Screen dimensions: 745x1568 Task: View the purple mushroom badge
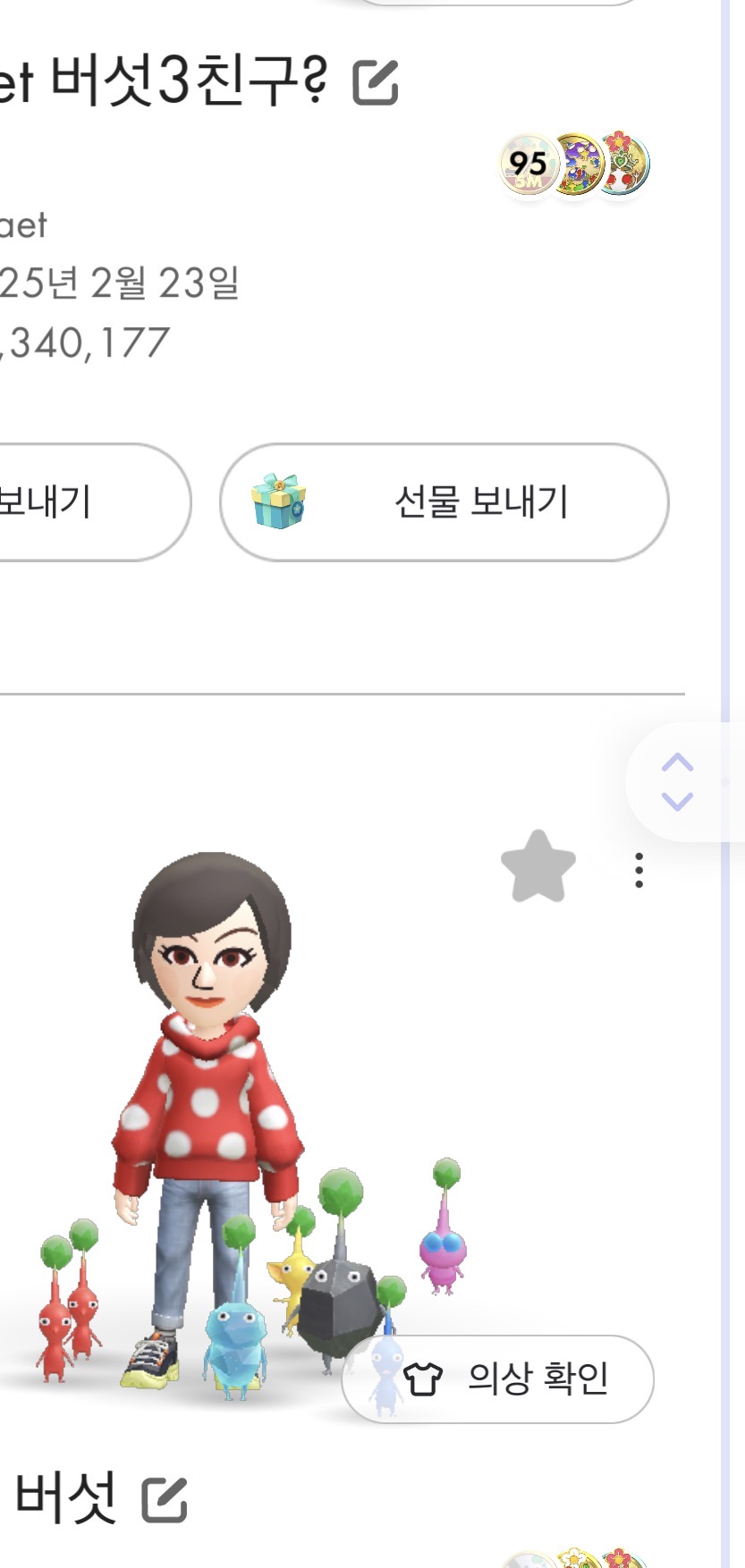577,164
